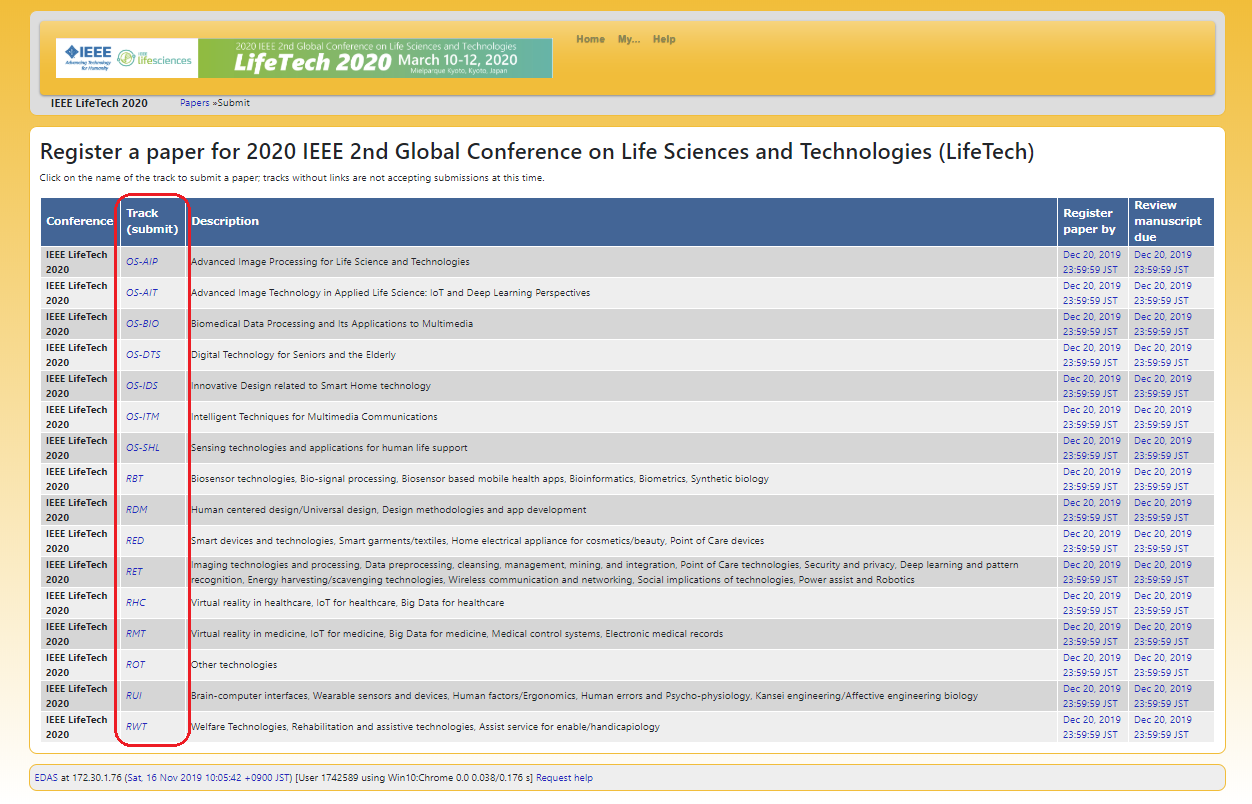Click the LifeTech 2020 conference banner
1252x804 pixels.
(375, 58)
